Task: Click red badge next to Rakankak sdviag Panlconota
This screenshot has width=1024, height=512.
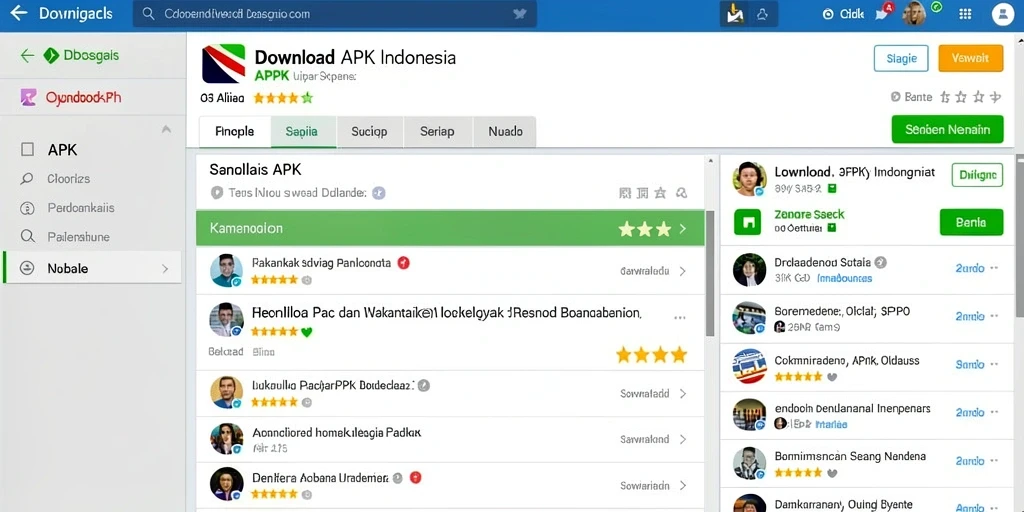Action: coord(404,263)
